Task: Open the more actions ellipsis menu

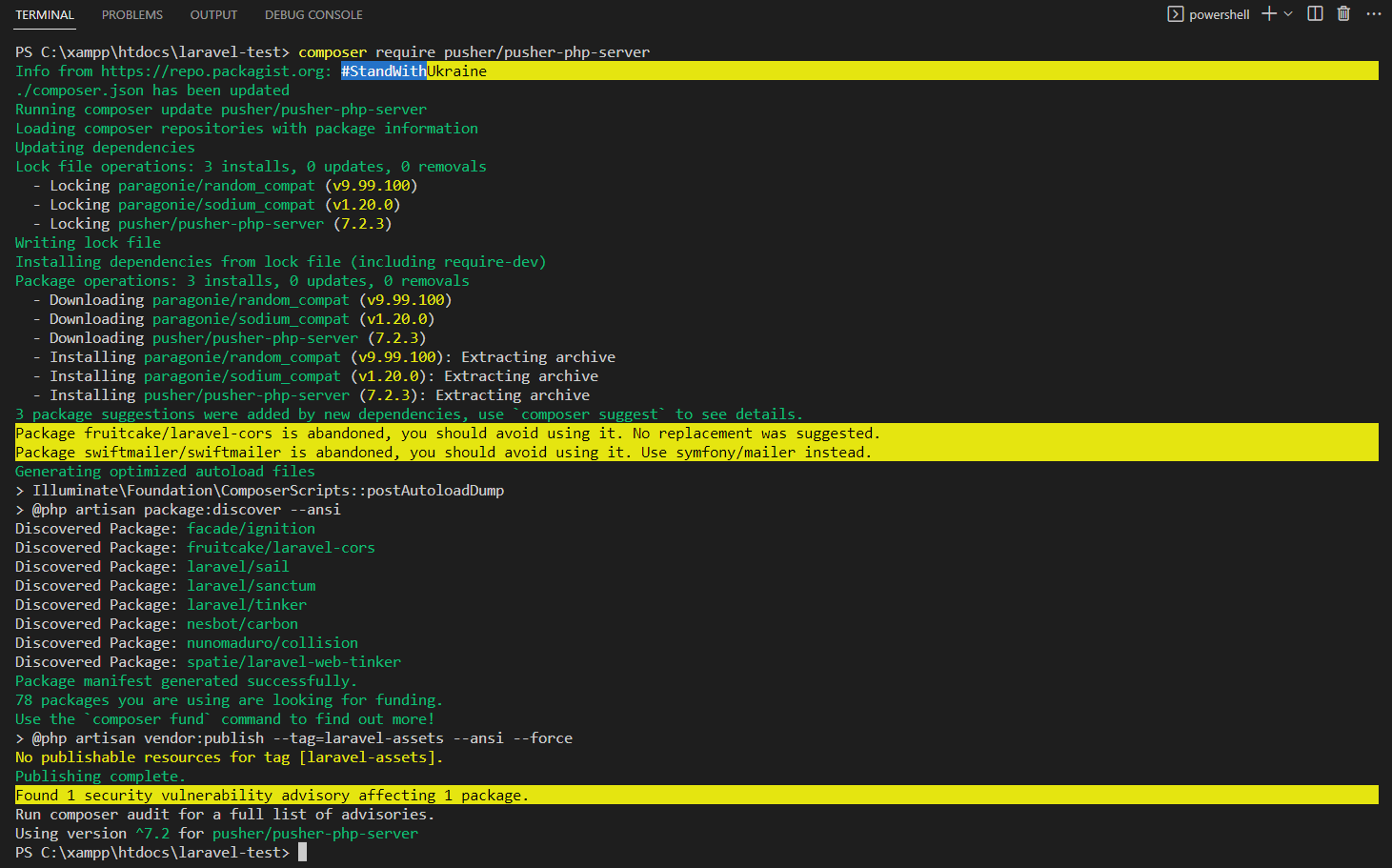Action: 1373,13
